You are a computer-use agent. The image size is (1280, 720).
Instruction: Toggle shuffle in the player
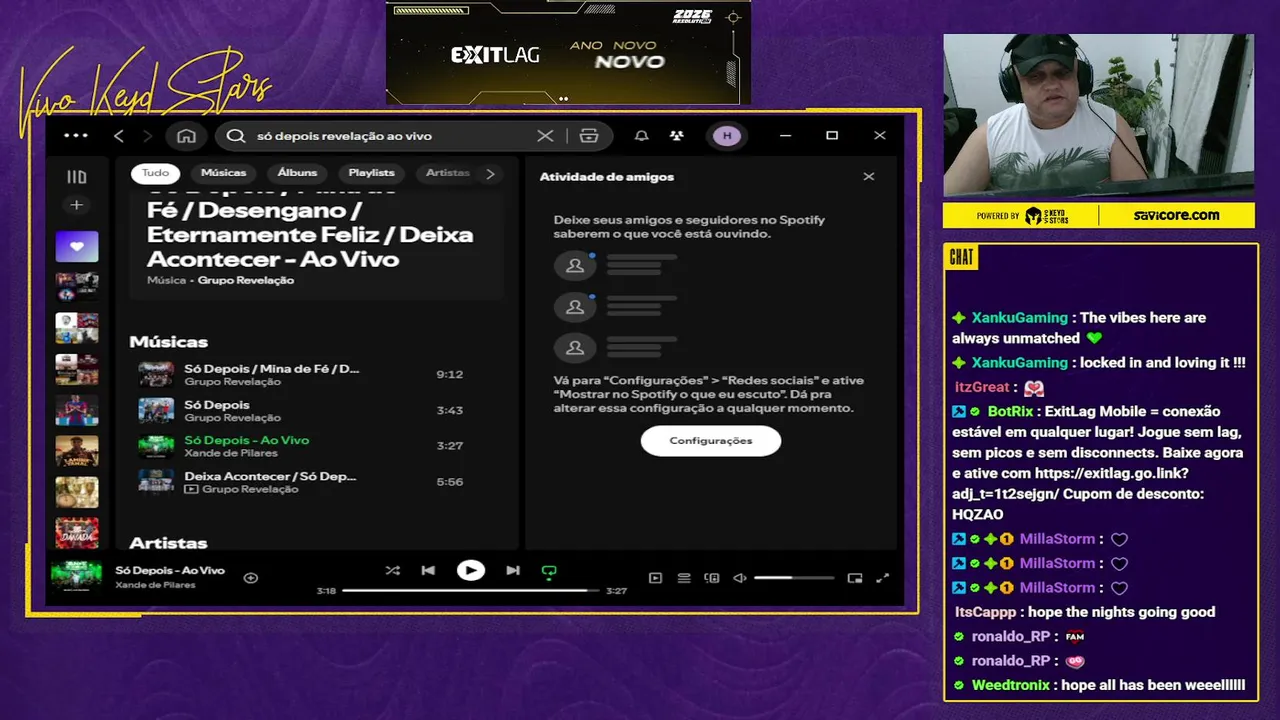point(392,570)
